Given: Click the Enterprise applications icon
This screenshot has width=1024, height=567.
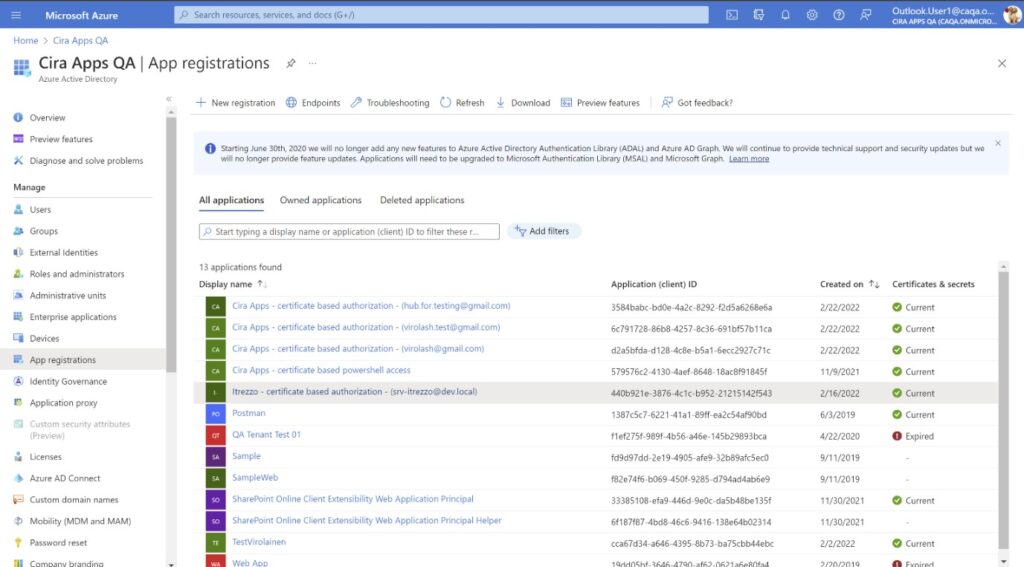Looking at the screenshot, I should click(x=18, y=317).
